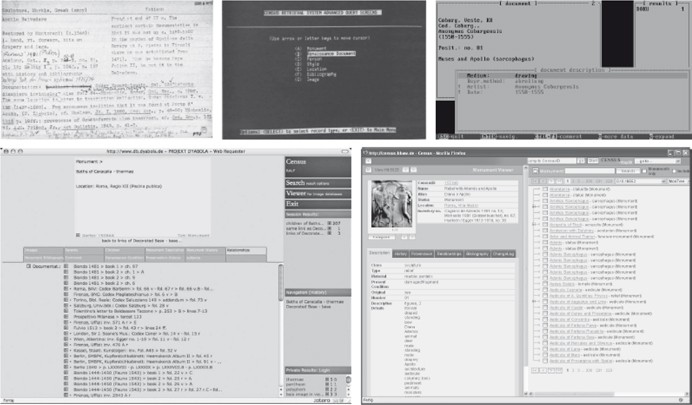Open Viewer for image databases

[318, 194]
